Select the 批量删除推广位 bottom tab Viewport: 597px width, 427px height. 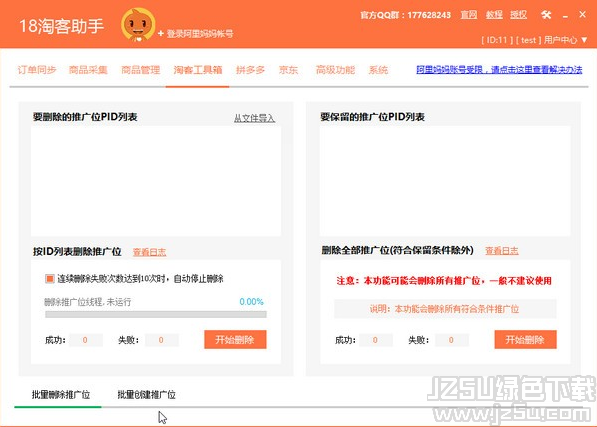tap(61, 395)
